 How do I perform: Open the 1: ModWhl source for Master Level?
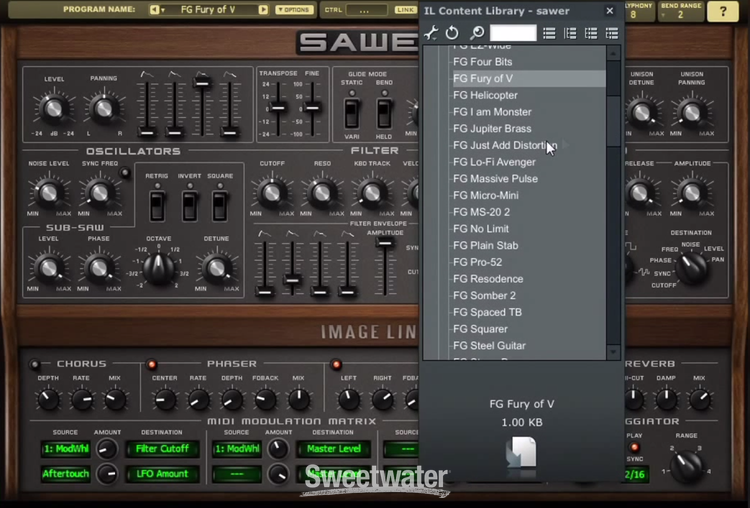(237, 449)
